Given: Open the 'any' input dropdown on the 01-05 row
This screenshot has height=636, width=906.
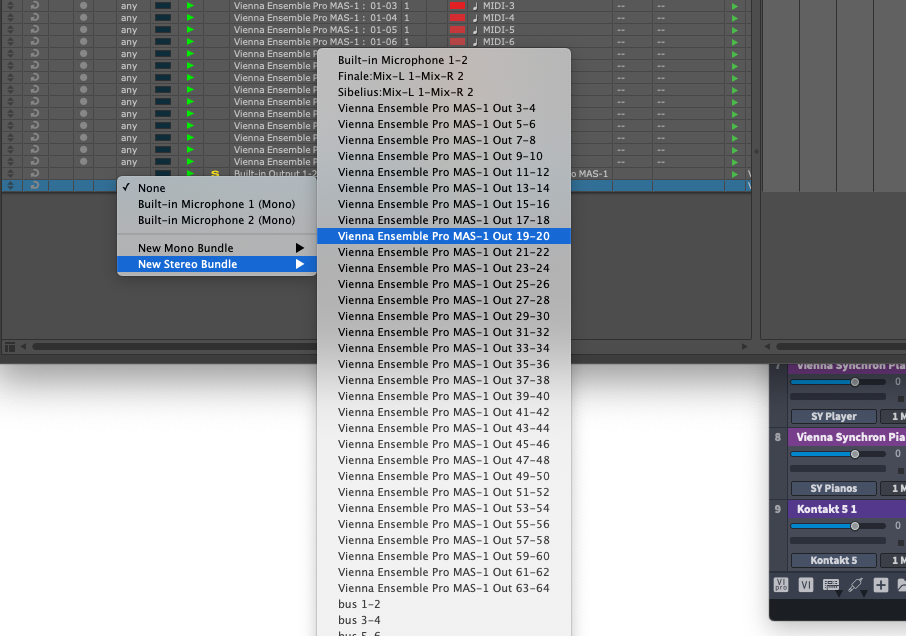Looking at the screenshot, I should pos(129,30).
